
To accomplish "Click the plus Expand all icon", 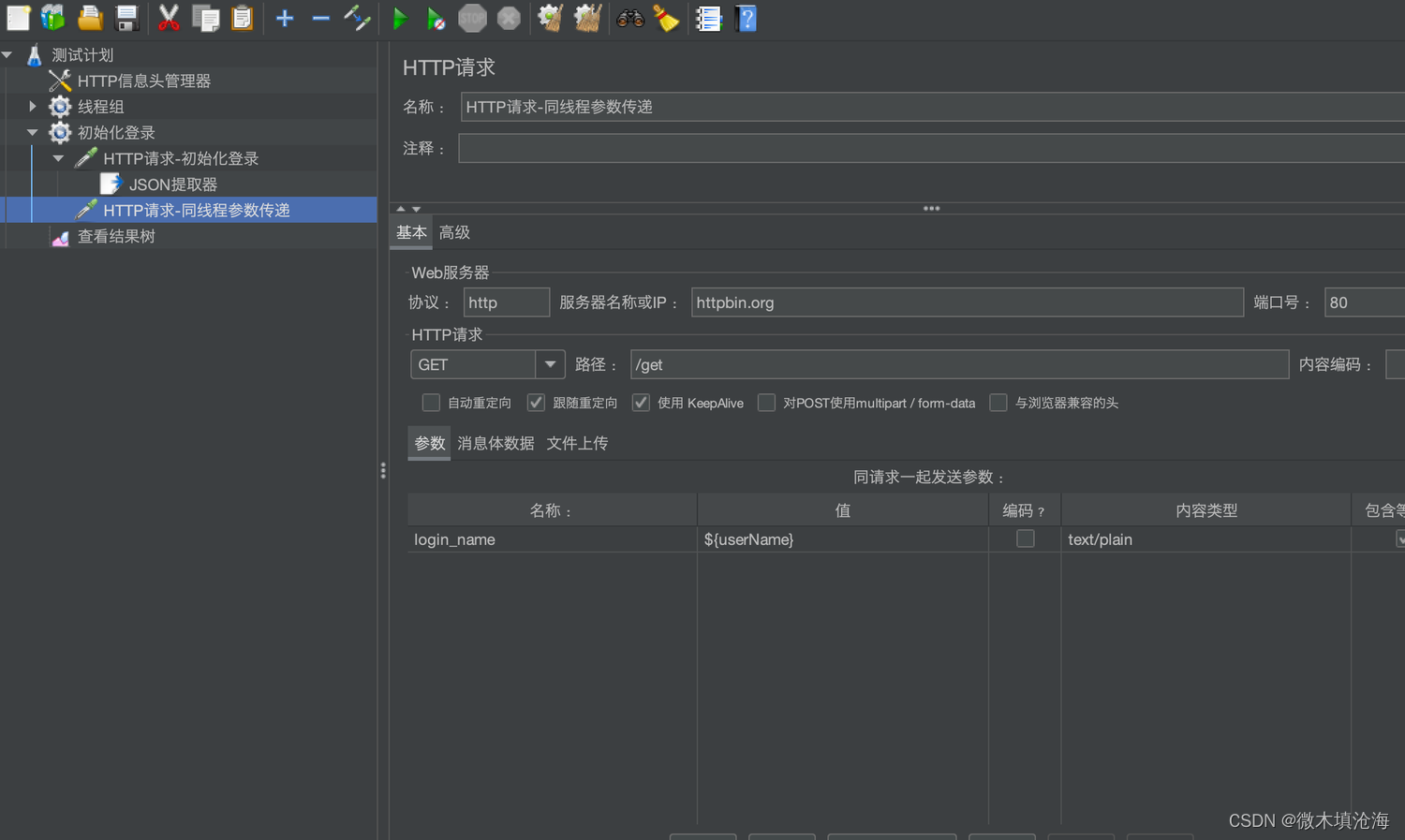I will (285, 18).
